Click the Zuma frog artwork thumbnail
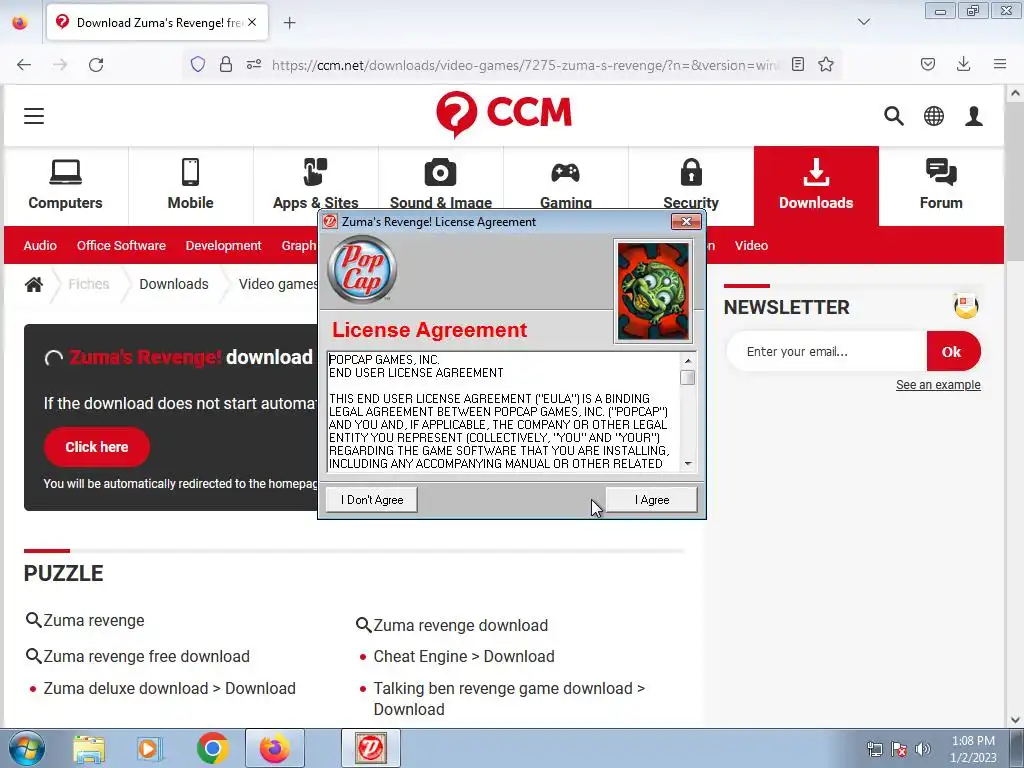The image size is (1024, 768). pos(653,291)
